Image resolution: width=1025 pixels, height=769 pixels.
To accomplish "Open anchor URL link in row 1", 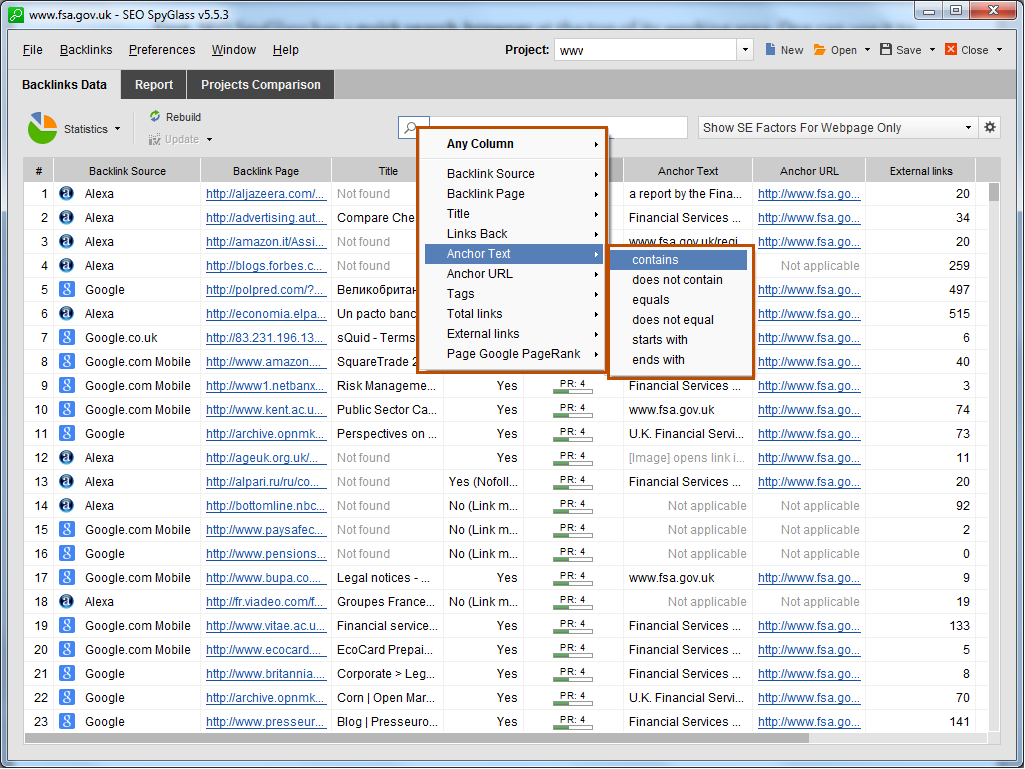I will (809, 194).
